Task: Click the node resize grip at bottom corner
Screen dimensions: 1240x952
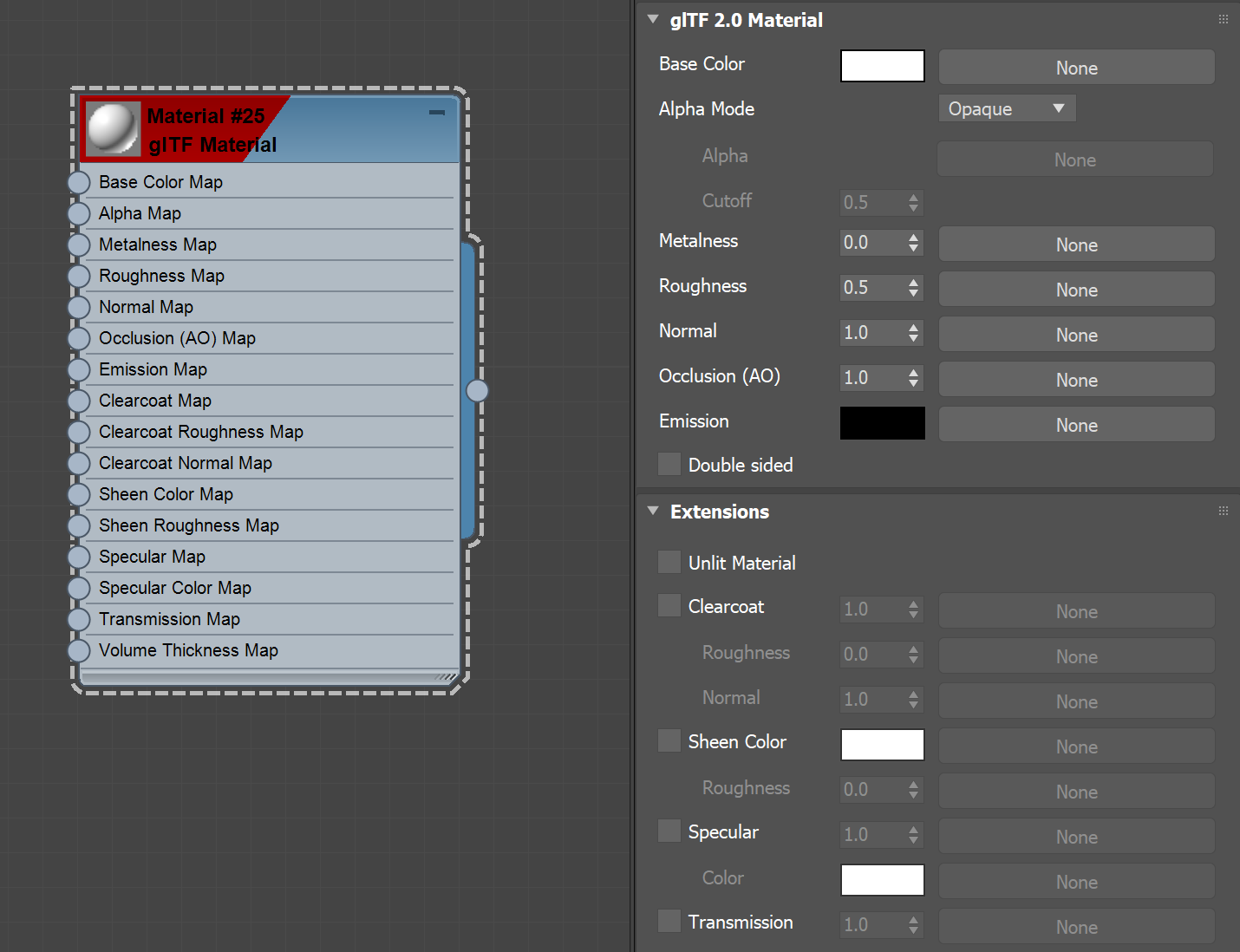Action: pos(446,676)
